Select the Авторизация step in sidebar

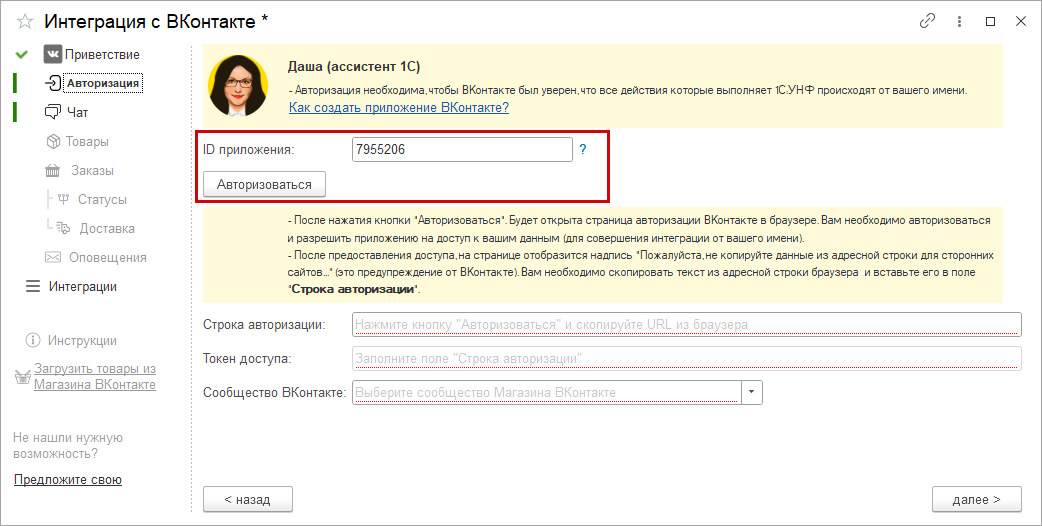pos(102,83)
